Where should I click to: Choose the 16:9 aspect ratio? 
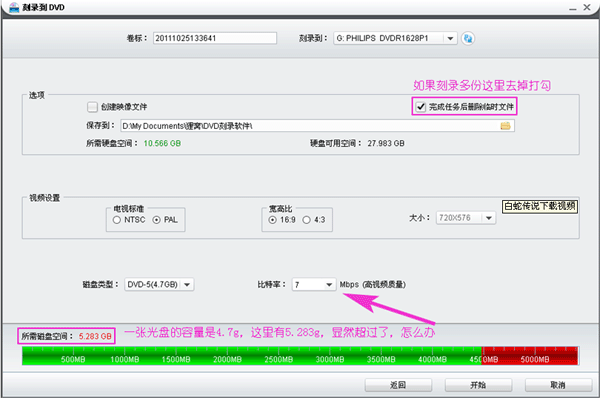tap(272, 220)
